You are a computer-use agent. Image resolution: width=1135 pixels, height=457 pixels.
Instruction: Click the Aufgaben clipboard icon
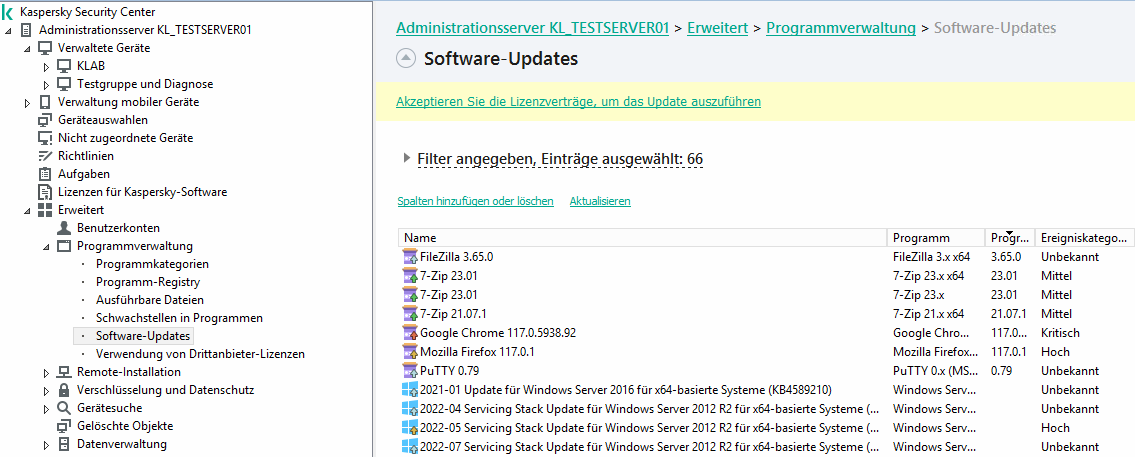(x=45, y=174)
